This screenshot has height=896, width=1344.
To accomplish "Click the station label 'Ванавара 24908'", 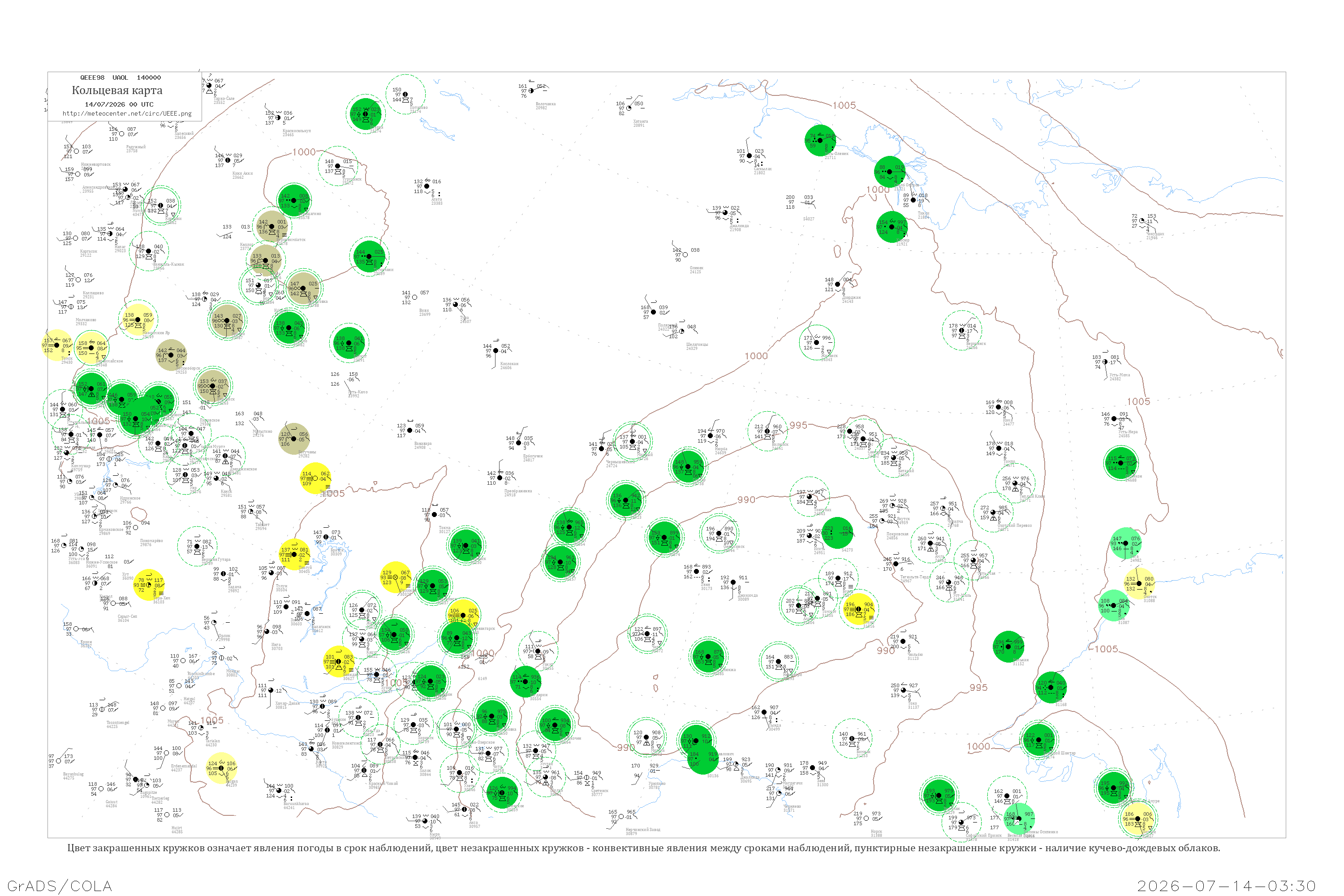I will (423, 445).
